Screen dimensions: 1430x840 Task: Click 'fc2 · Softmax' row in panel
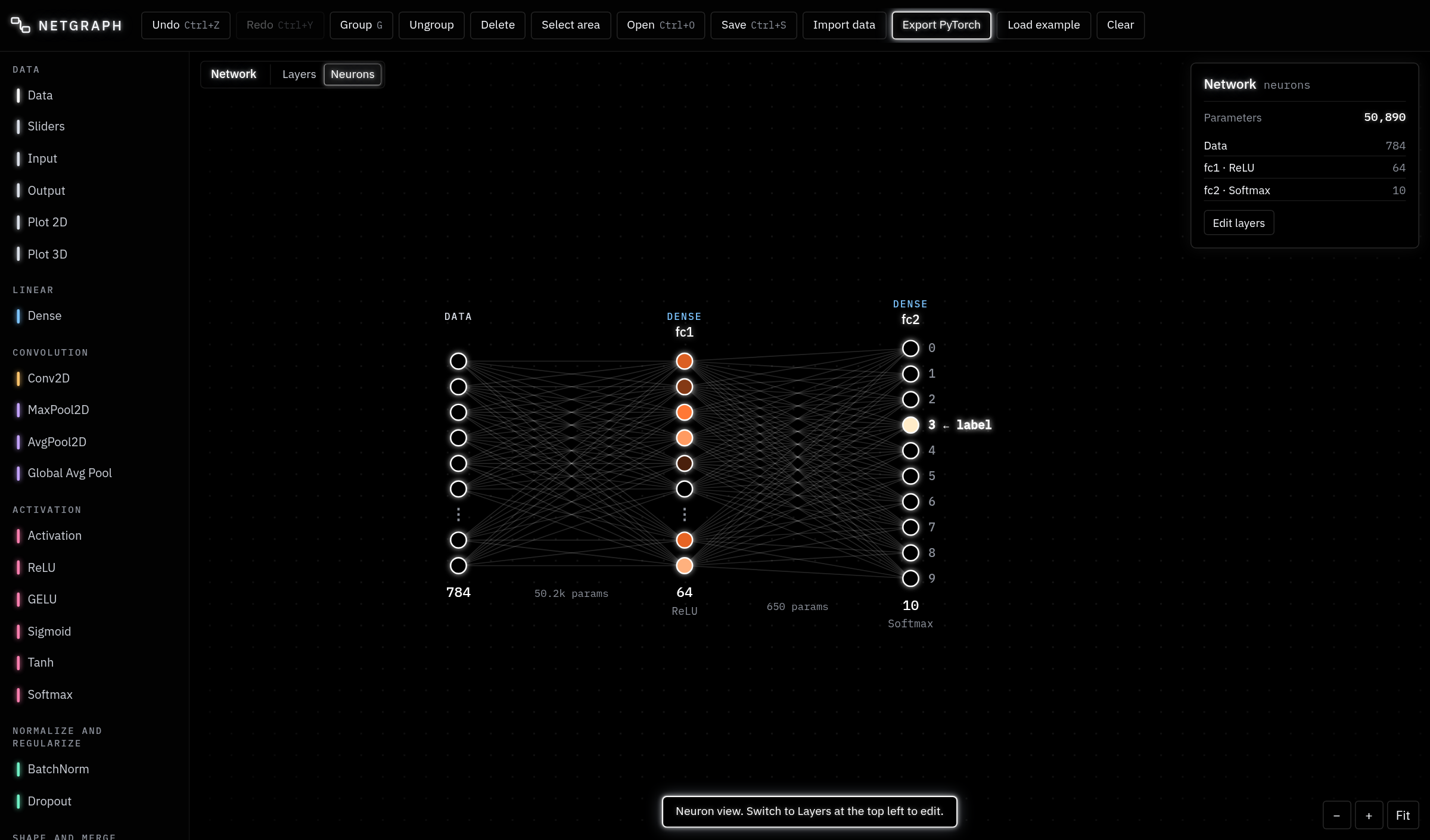(1304, 191)
